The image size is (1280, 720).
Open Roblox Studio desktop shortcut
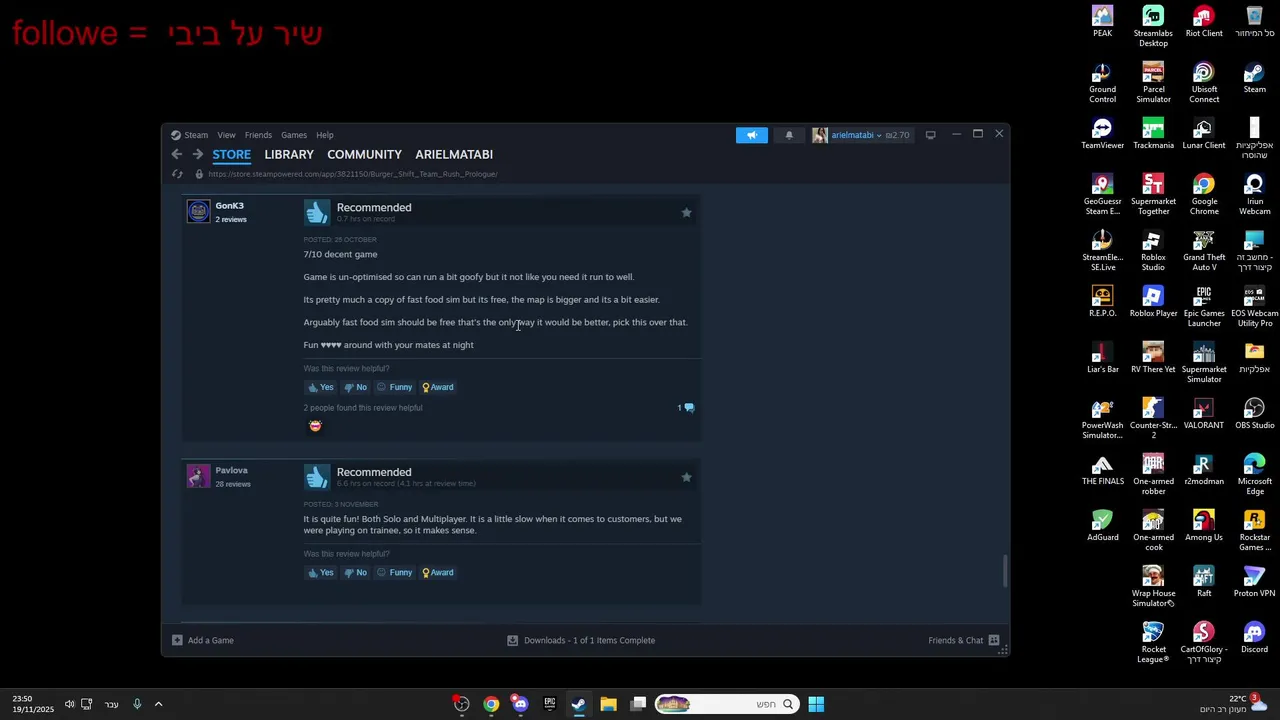pos(1153,251)
